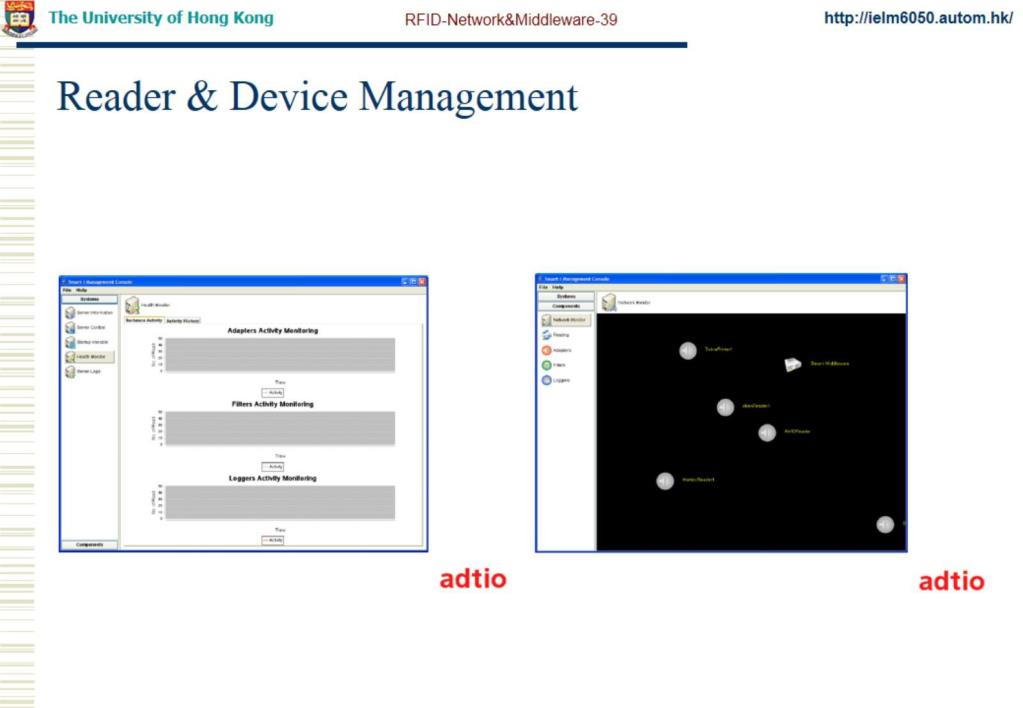This screenshot has height=708, width=1023.
Task: Open Help menu in the left console
Action: click(82, 290)
